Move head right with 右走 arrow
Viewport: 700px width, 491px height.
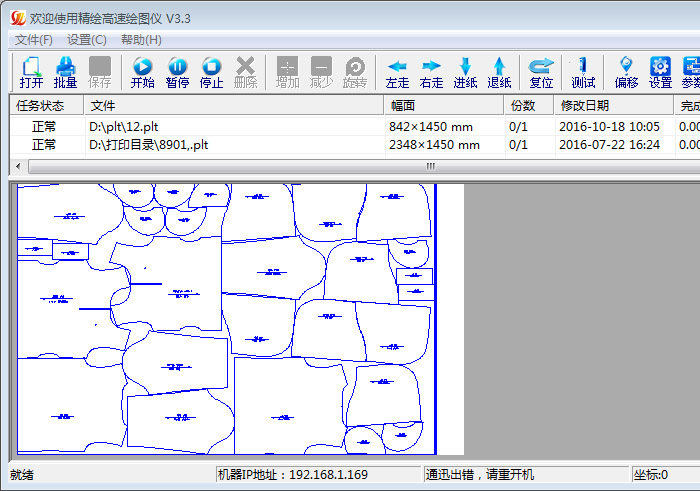click(431, 72)
